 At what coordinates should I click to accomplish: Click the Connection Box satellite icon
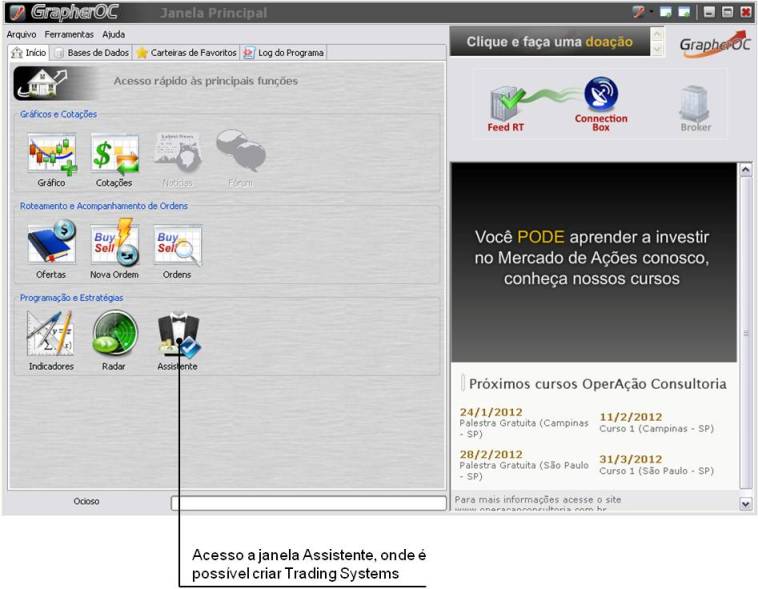[x=601, y=93]
